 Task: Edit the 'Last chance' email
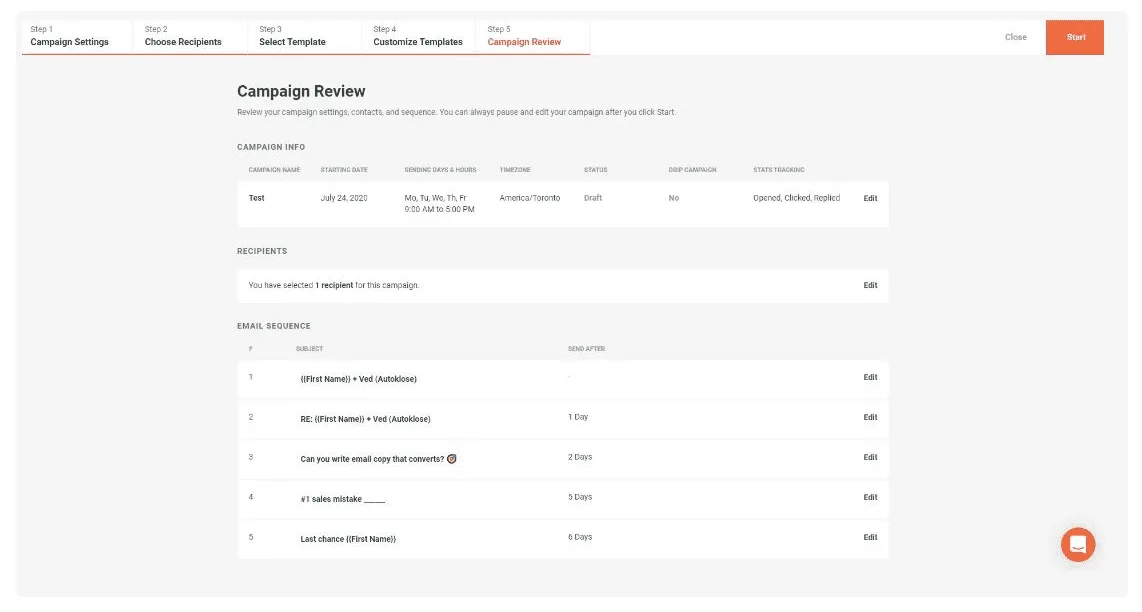[x=869, y=537]
